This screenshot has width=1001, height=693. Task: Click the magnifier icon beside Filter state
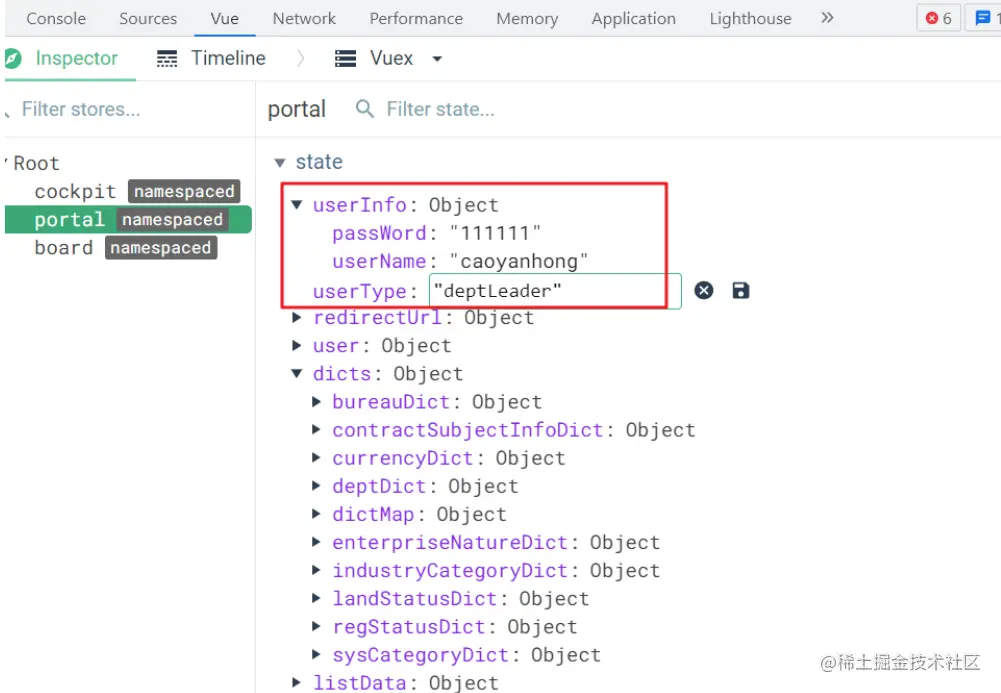[x=365, y=108]
